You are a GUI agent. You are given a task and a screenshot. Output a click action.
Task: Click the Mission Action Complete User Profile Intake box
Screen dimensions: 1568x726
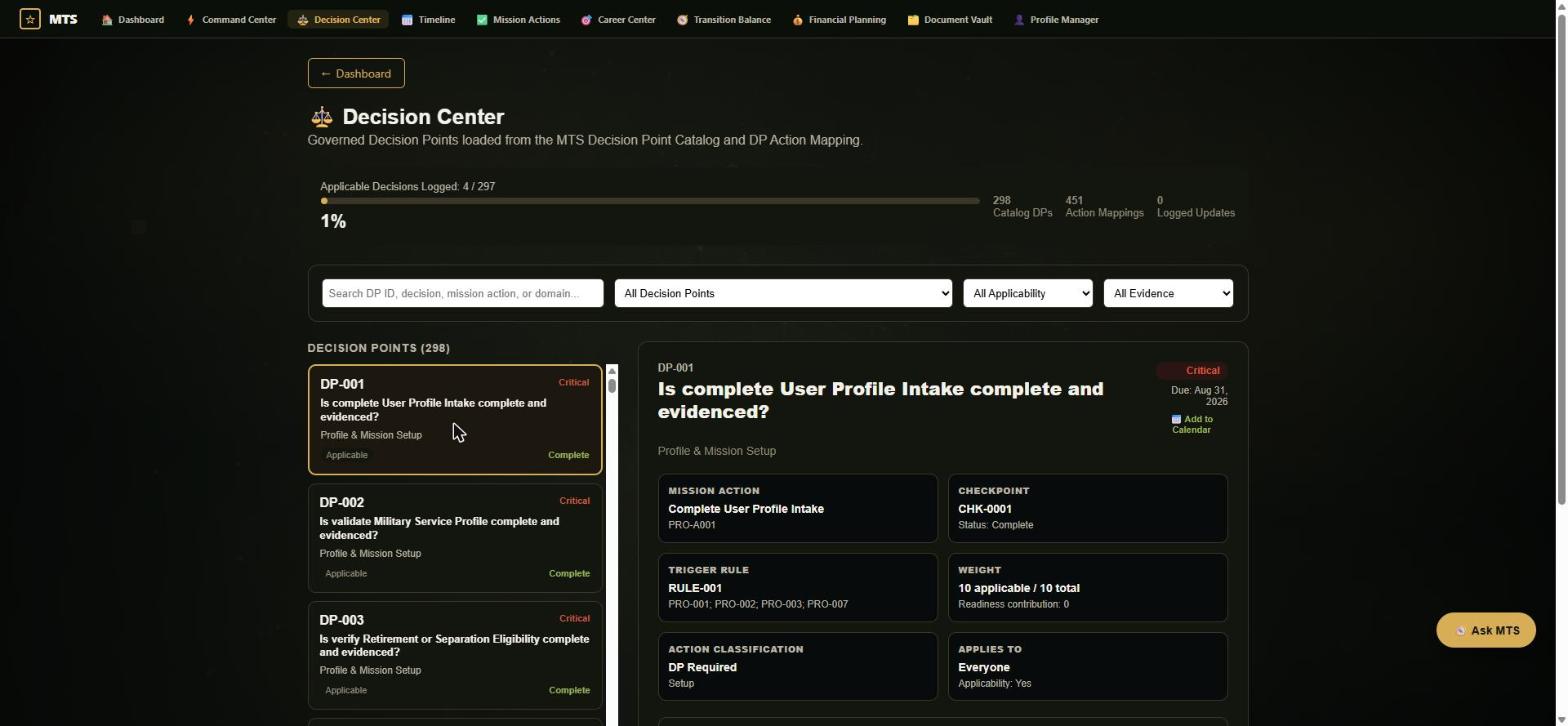click(798, 508)
